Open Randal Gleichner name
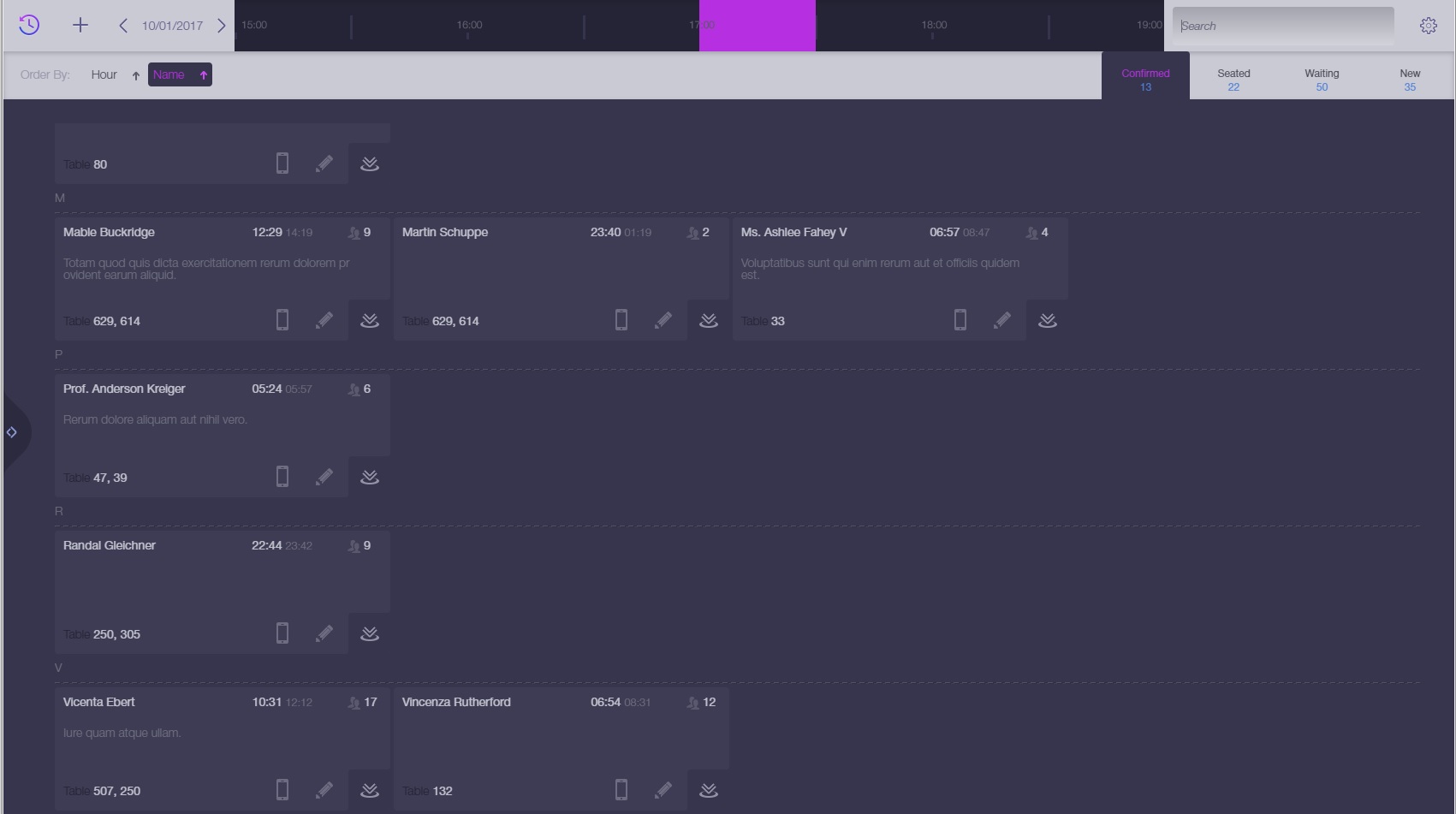The image size is (1456, 814). click(x=110, y=545)
